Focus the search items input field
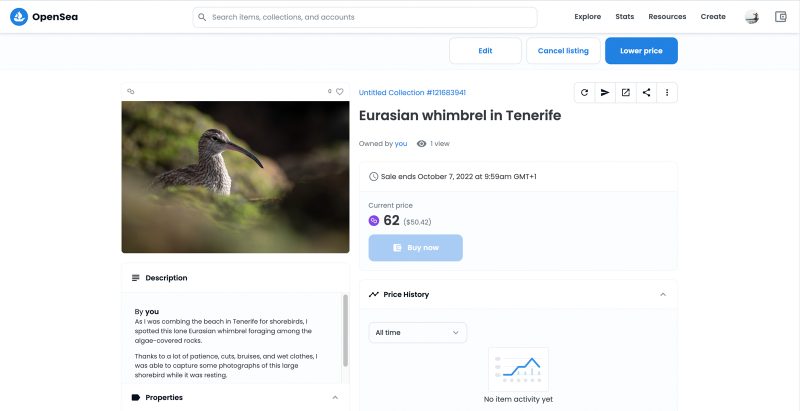 365,17
